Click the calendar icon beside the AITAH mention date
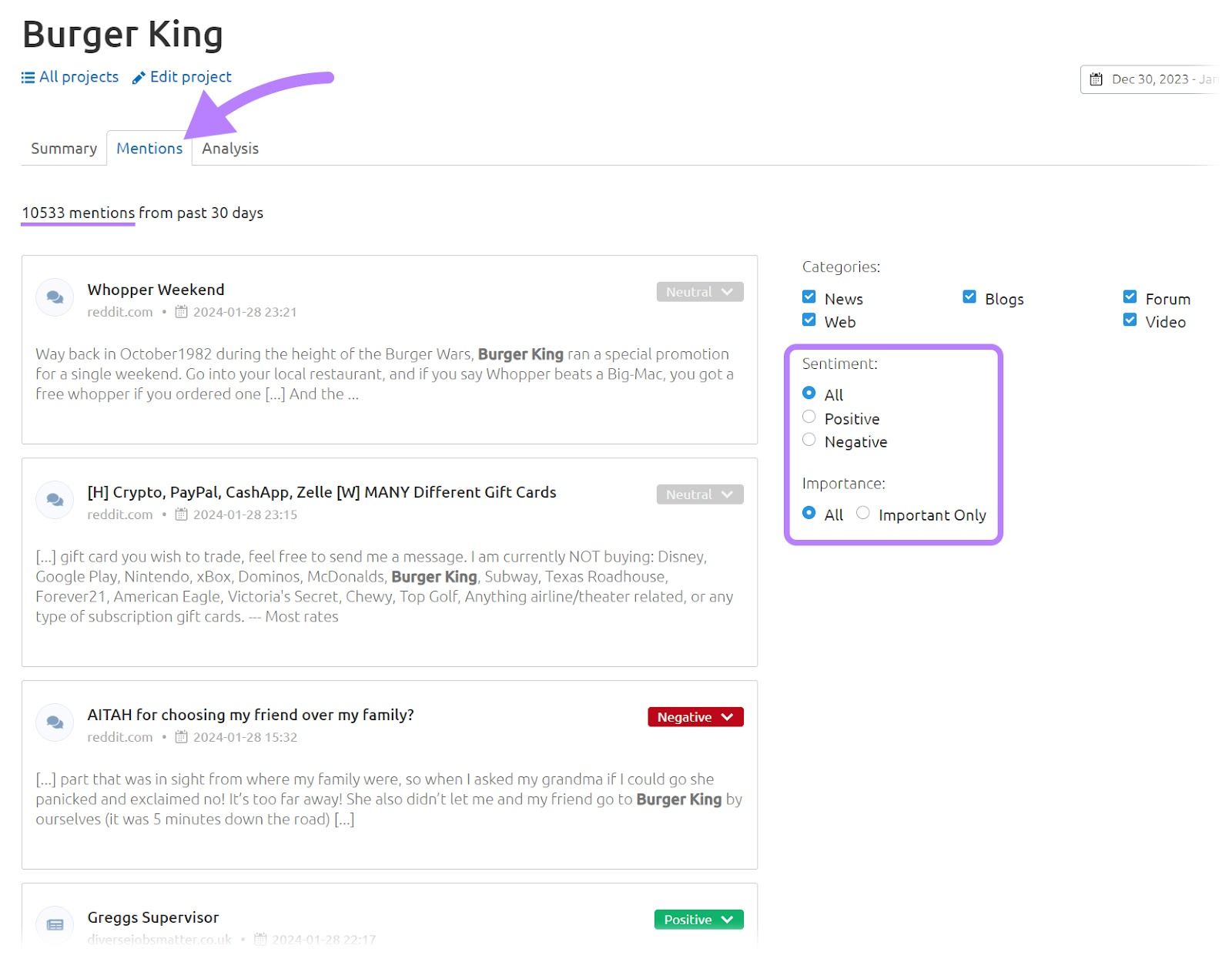 click(182, 736)
